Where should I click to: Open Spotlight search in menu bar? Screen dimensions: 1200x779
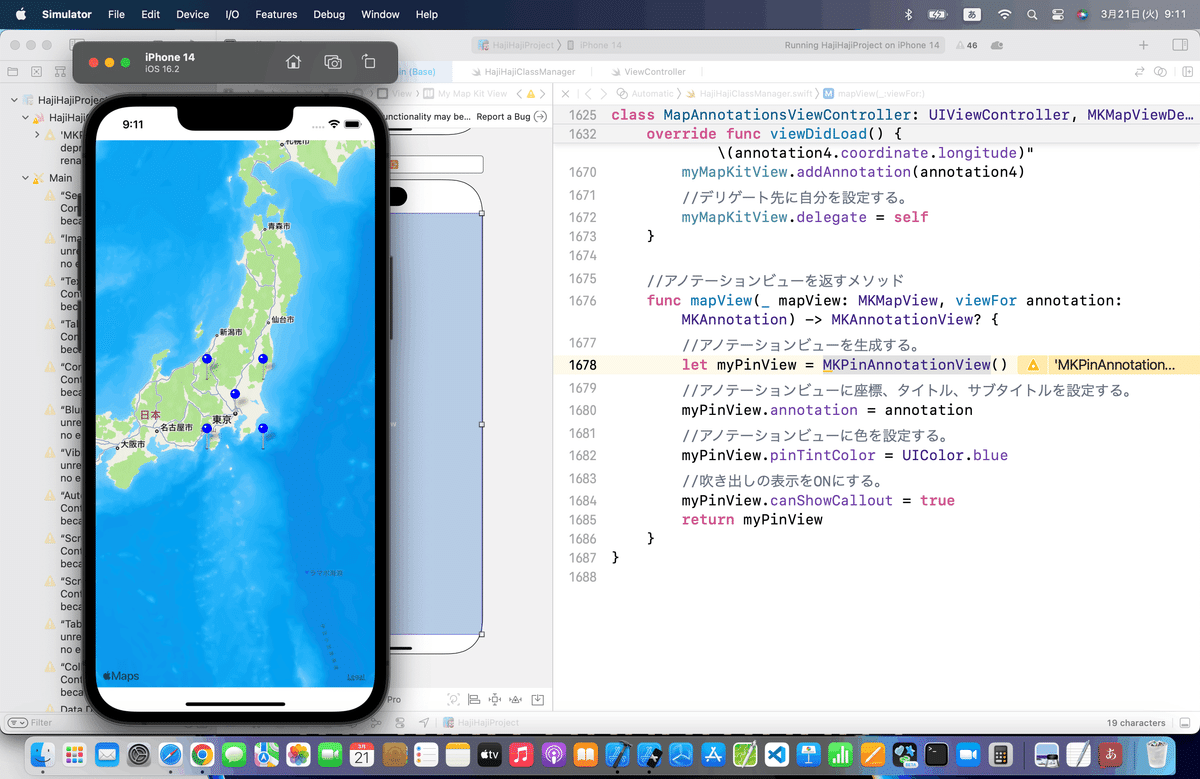click(1032, 15)
